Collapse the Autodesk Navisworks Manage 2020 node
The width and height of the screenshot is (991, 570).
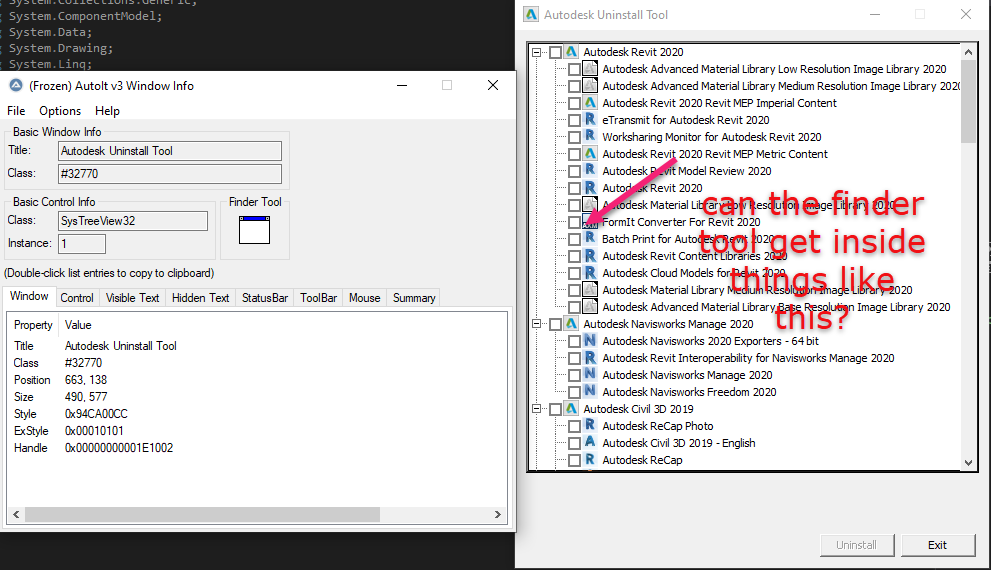(537, 324)
